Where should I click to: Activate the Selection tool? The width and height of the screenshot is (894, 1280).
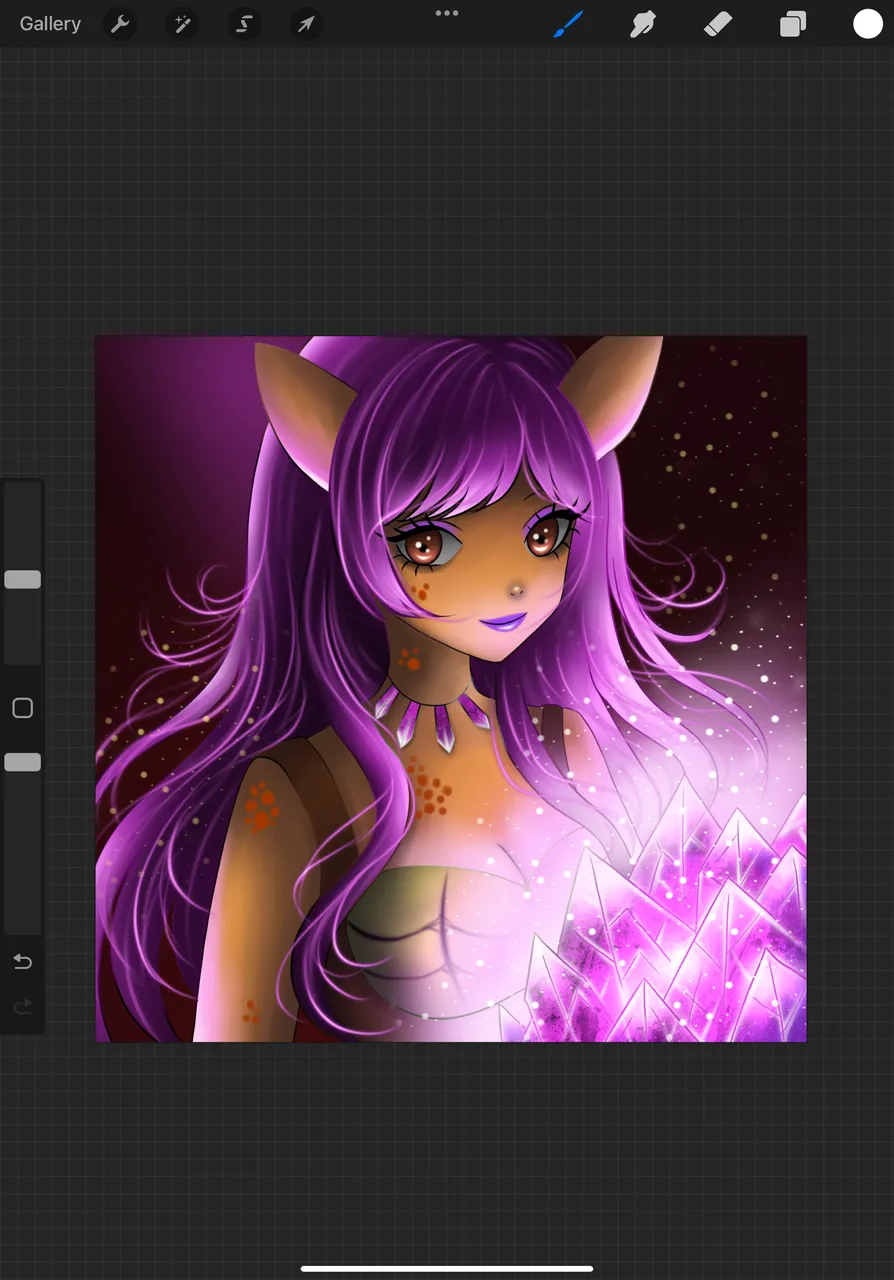point(244,24)
